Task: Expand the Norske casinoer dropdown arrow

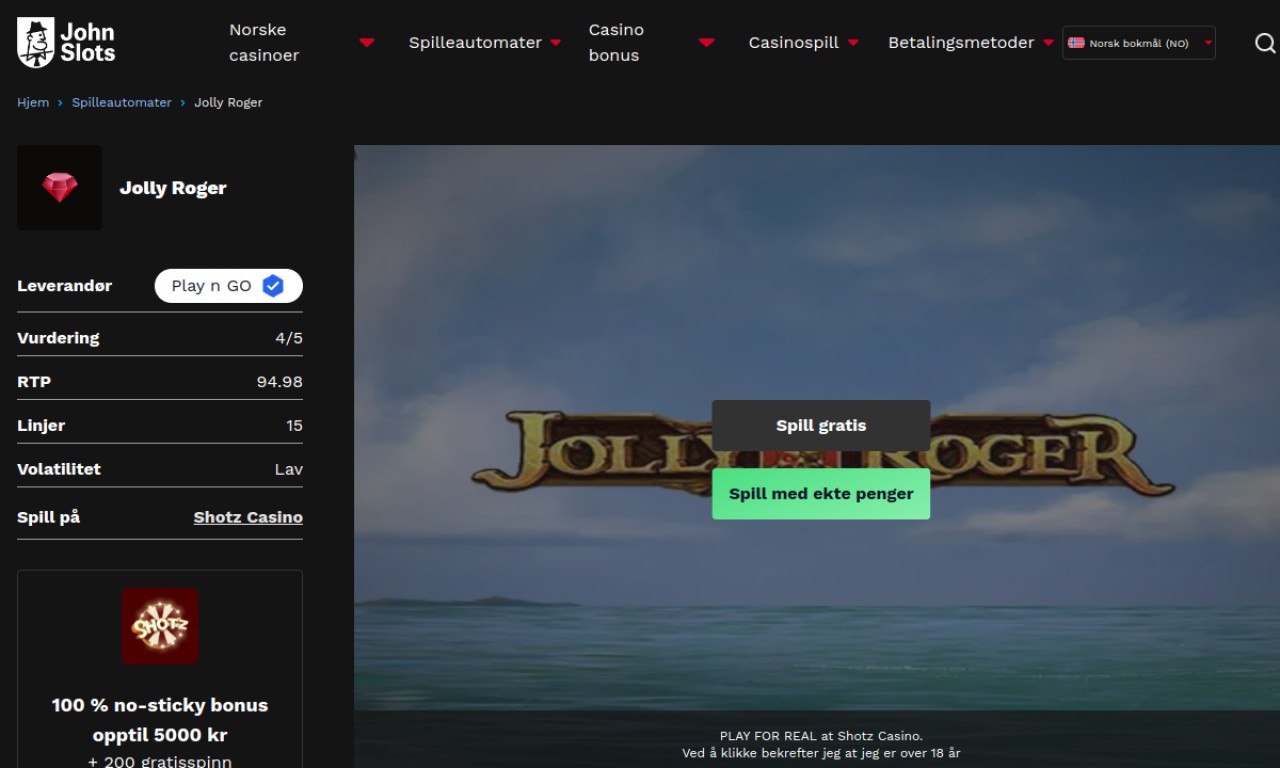Action: [x=367, y=43]
